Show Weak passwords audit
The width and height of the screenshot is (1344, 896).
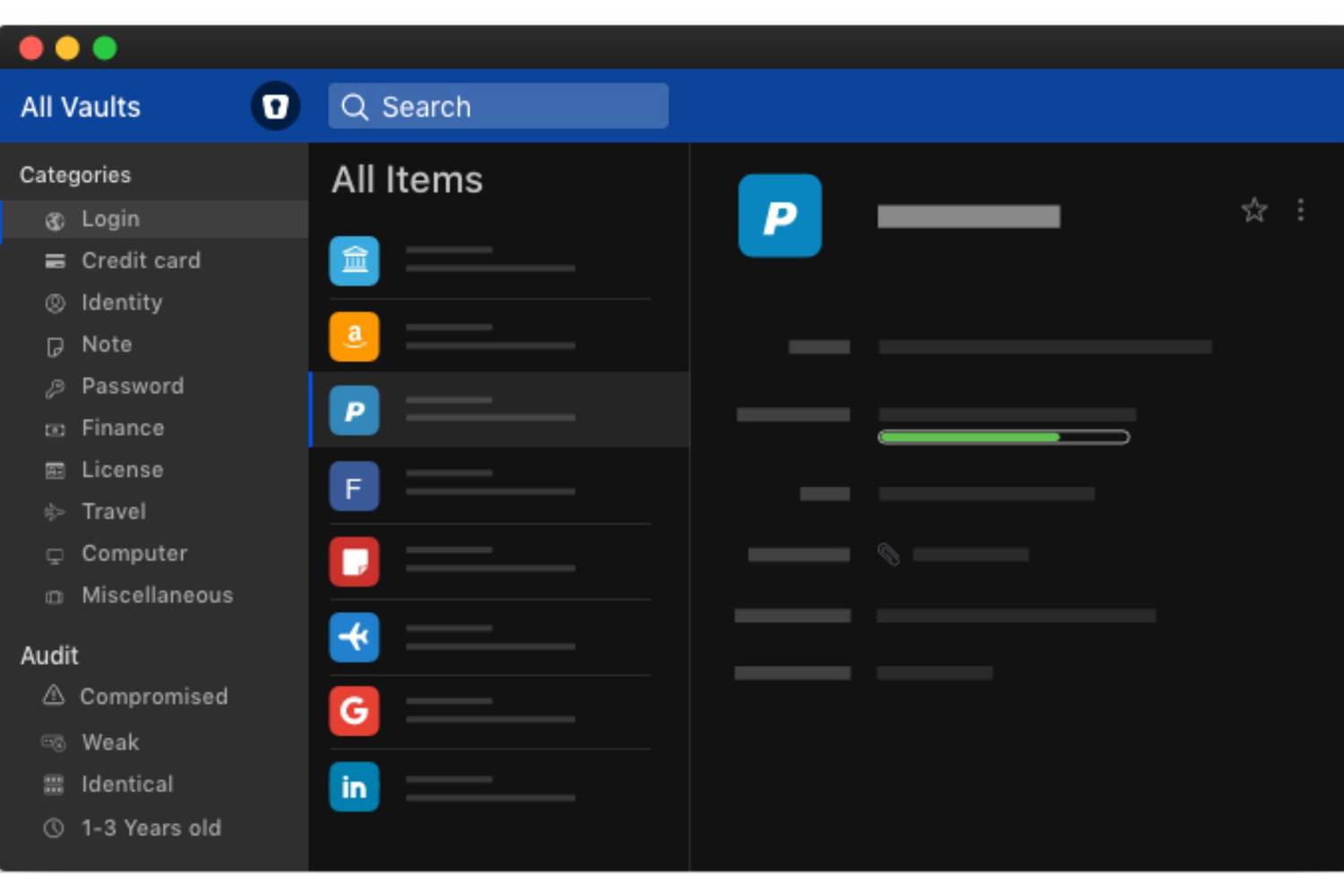tap(110, 742)
